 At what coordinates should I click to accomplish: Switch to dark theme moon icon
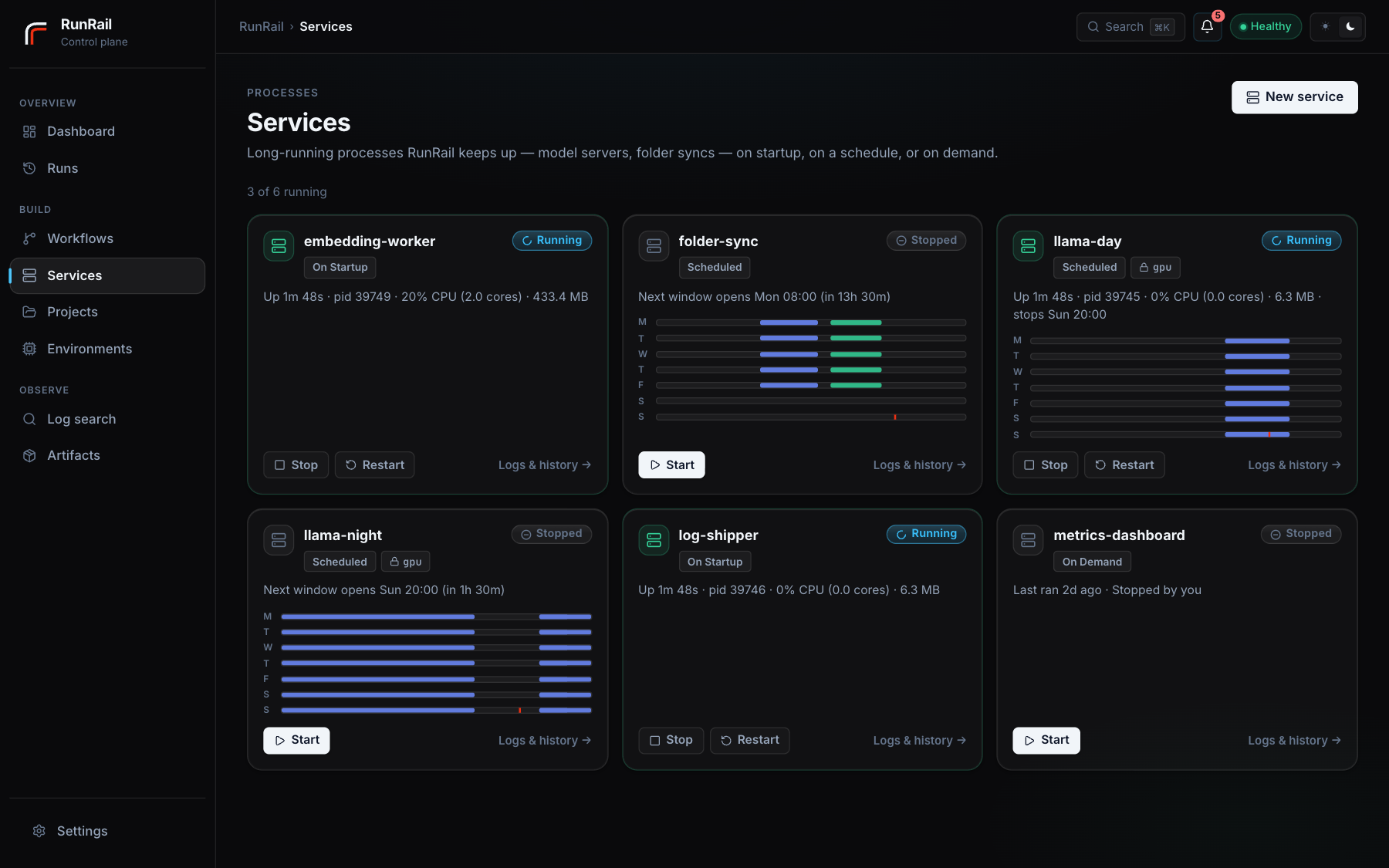[x=1350, y=27]
